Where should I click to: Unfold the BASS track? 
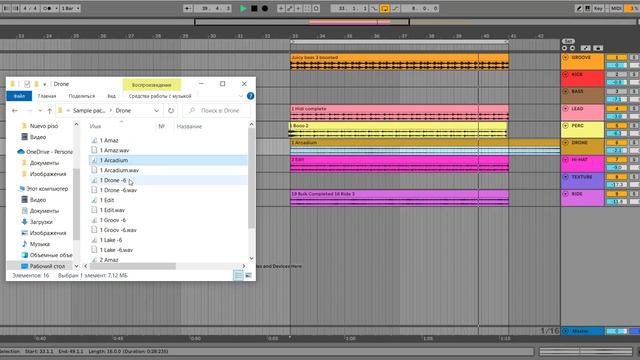click(566, 91)
